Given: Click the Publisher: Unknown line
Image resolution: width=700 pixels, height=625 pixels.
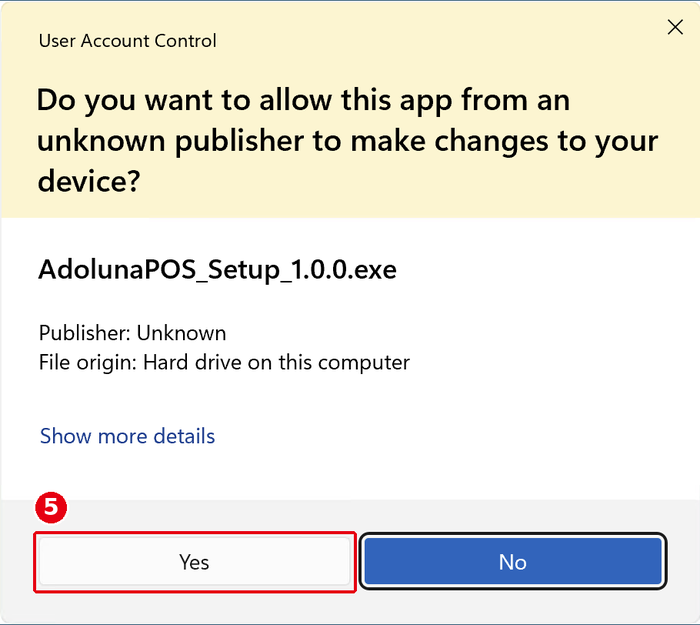Looking at the screenshot, I should [x=132, y=333].
